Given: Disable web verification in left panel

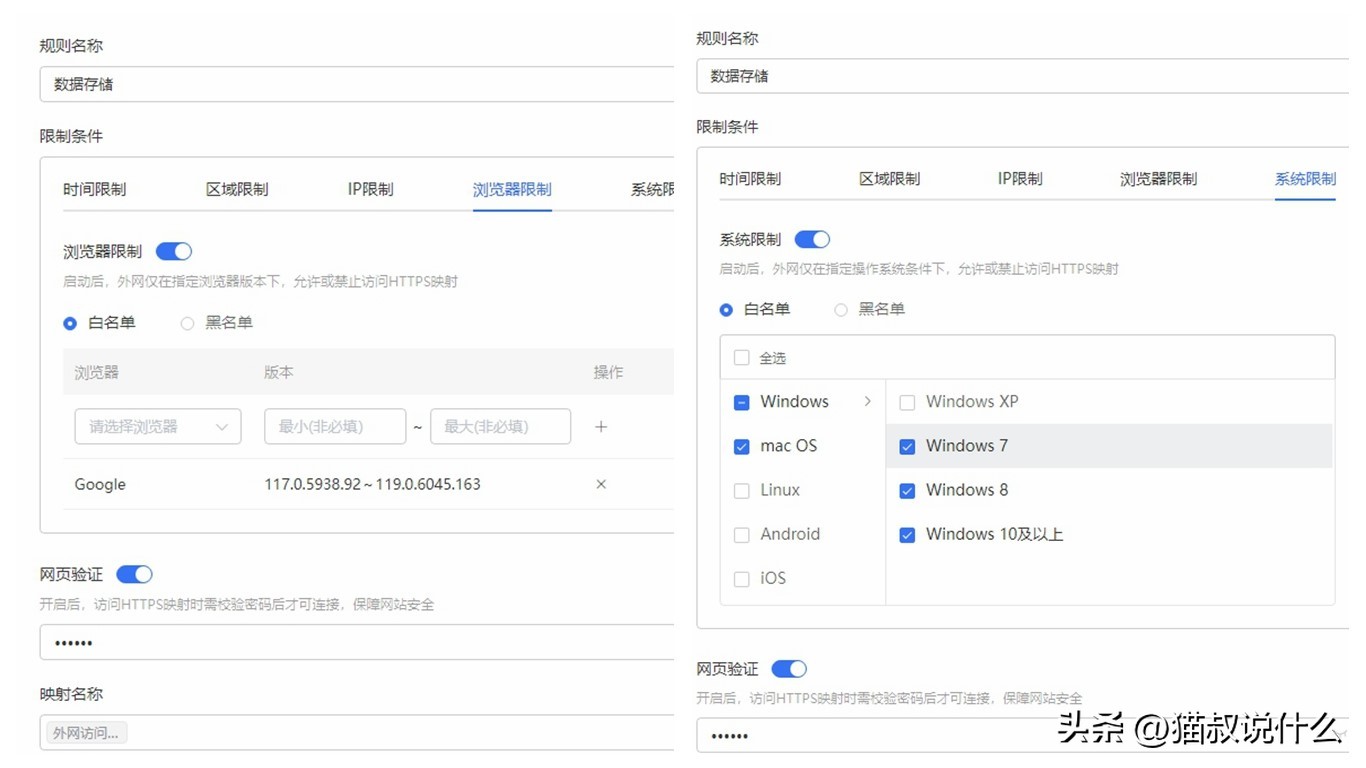Looking at the screenshot, I should (x=134, y=574).
